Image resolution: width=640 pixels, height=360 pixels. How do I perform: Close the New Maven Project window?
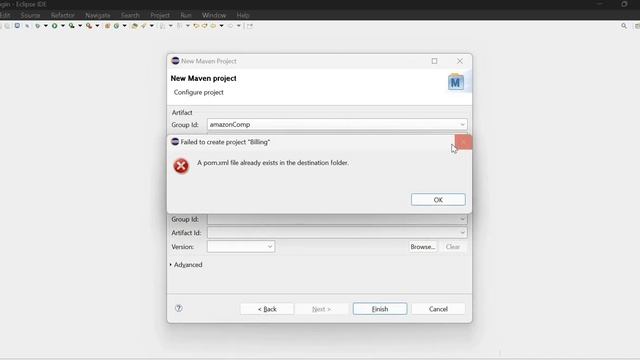point(460,61)
